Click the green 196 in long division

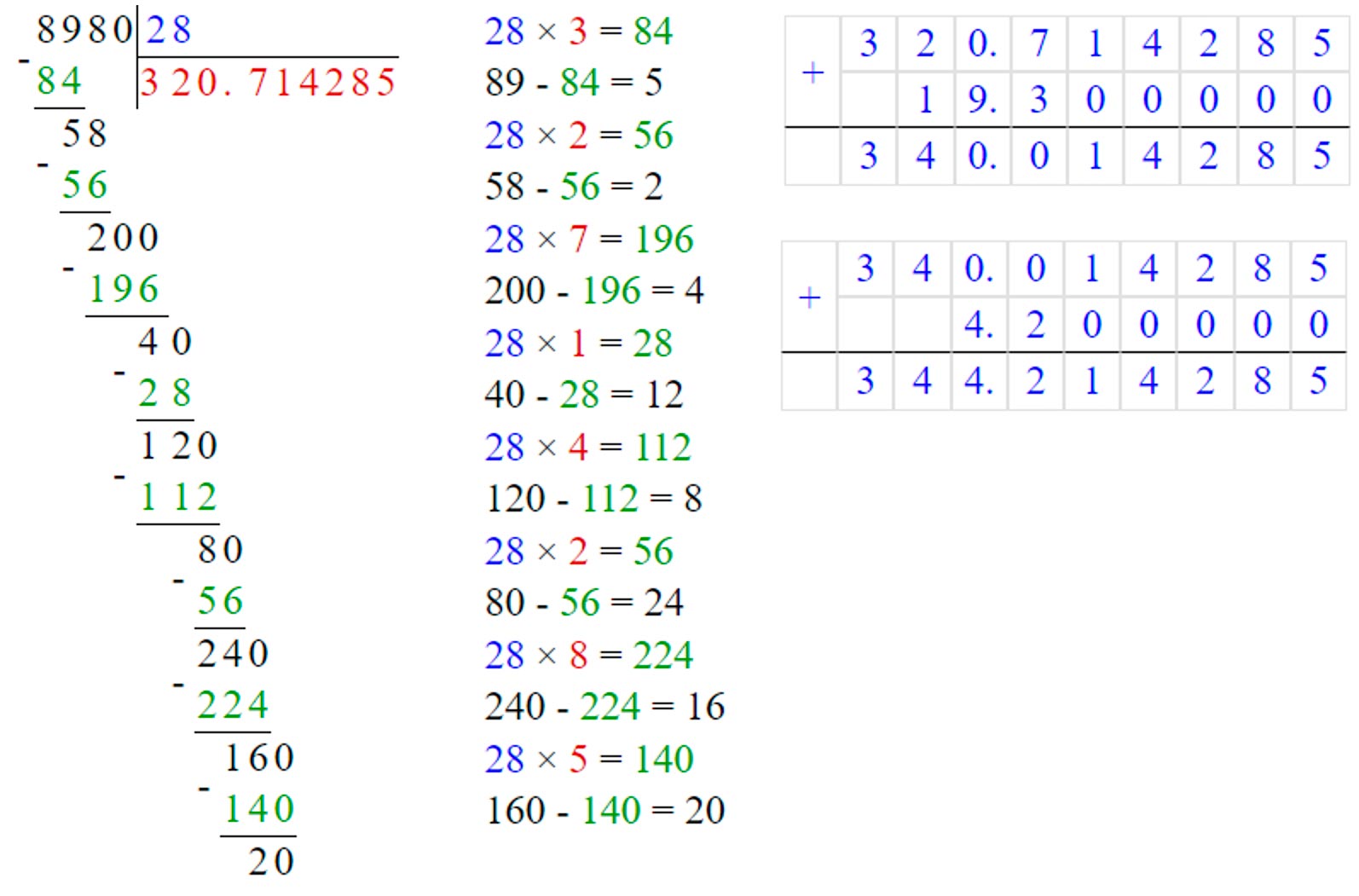pos(124,290)
